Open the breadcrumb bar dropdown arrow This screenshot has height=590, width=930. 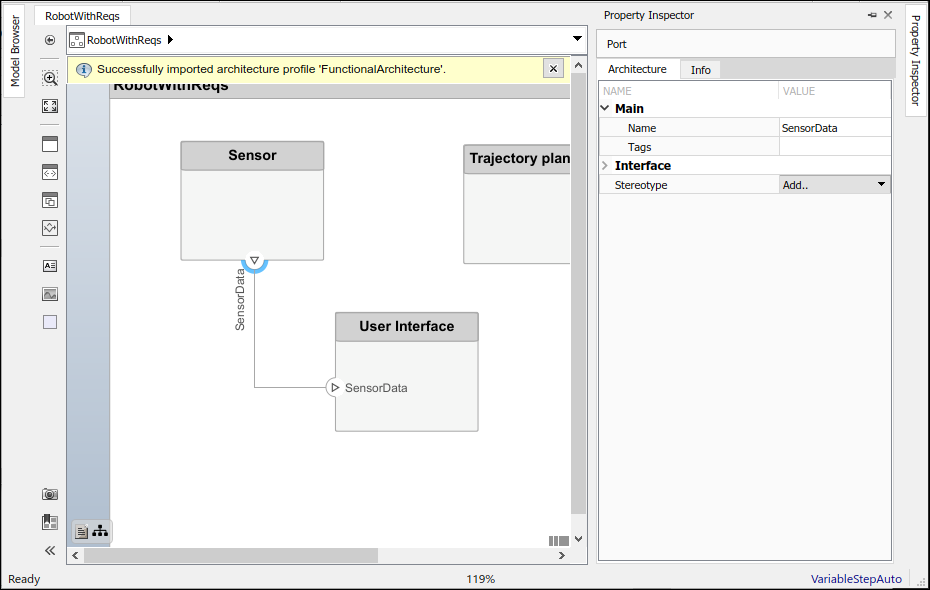tap(577, 39)
